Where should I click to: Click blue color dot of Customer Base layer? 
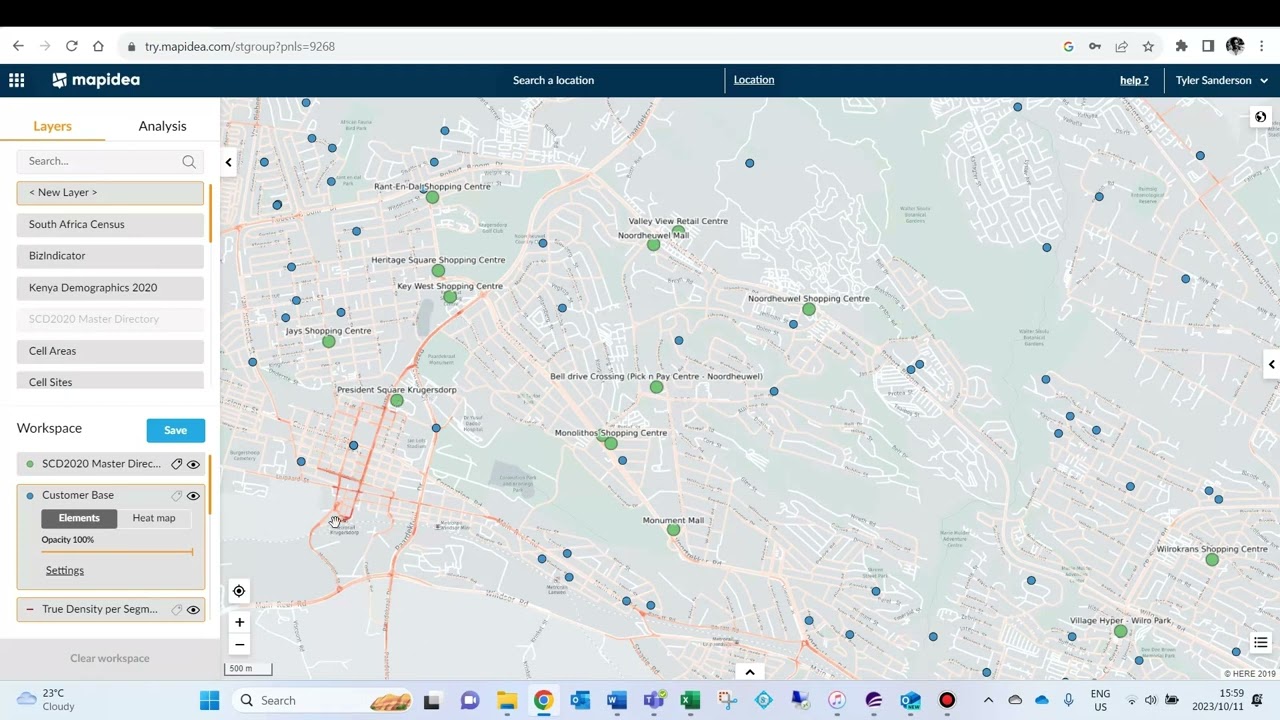30,495
